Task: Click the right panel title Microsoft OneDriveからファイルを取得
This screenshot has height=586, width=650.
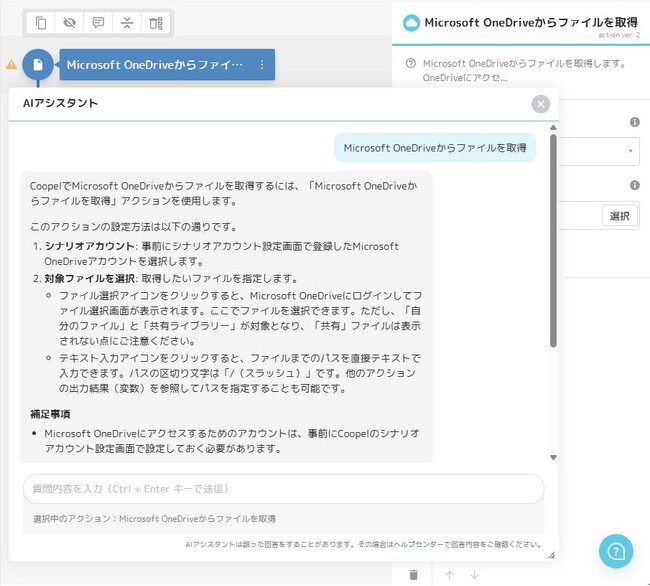Action: point(531,22)
